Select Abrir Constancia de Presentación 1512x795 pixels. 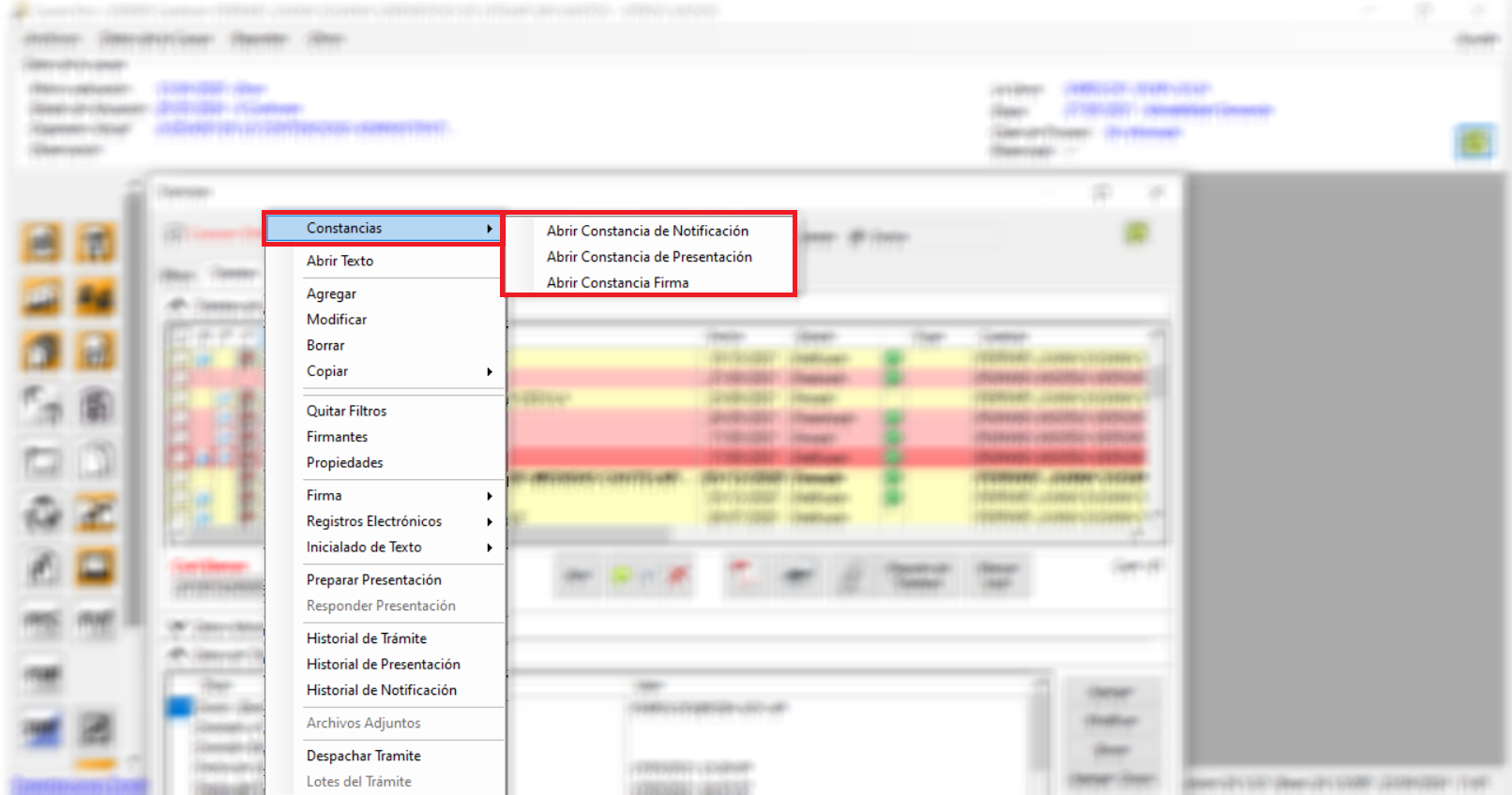pyautogui.click(x=649, y=257)
